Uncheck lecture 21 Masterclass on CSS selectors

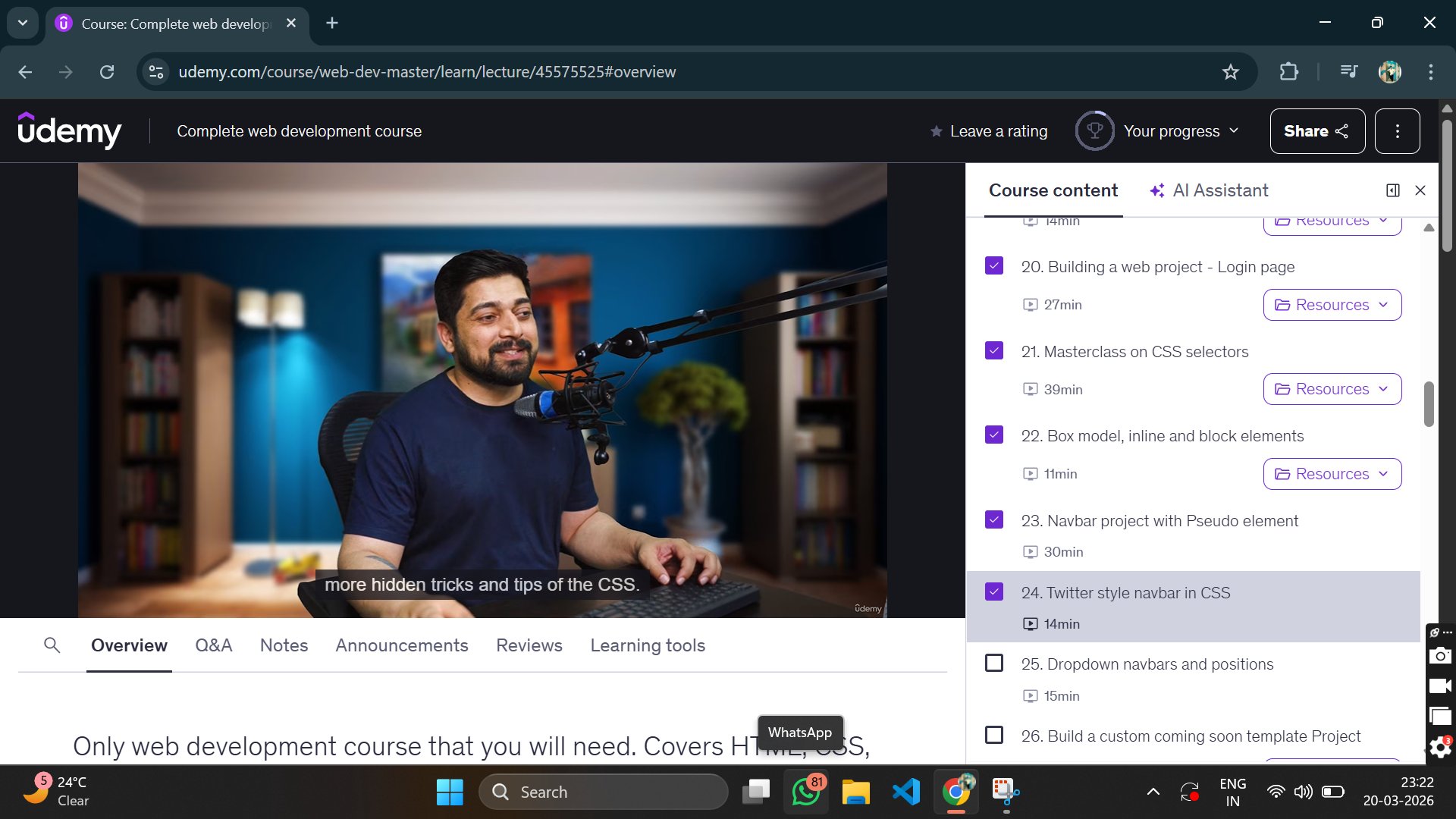click(993, 350)
